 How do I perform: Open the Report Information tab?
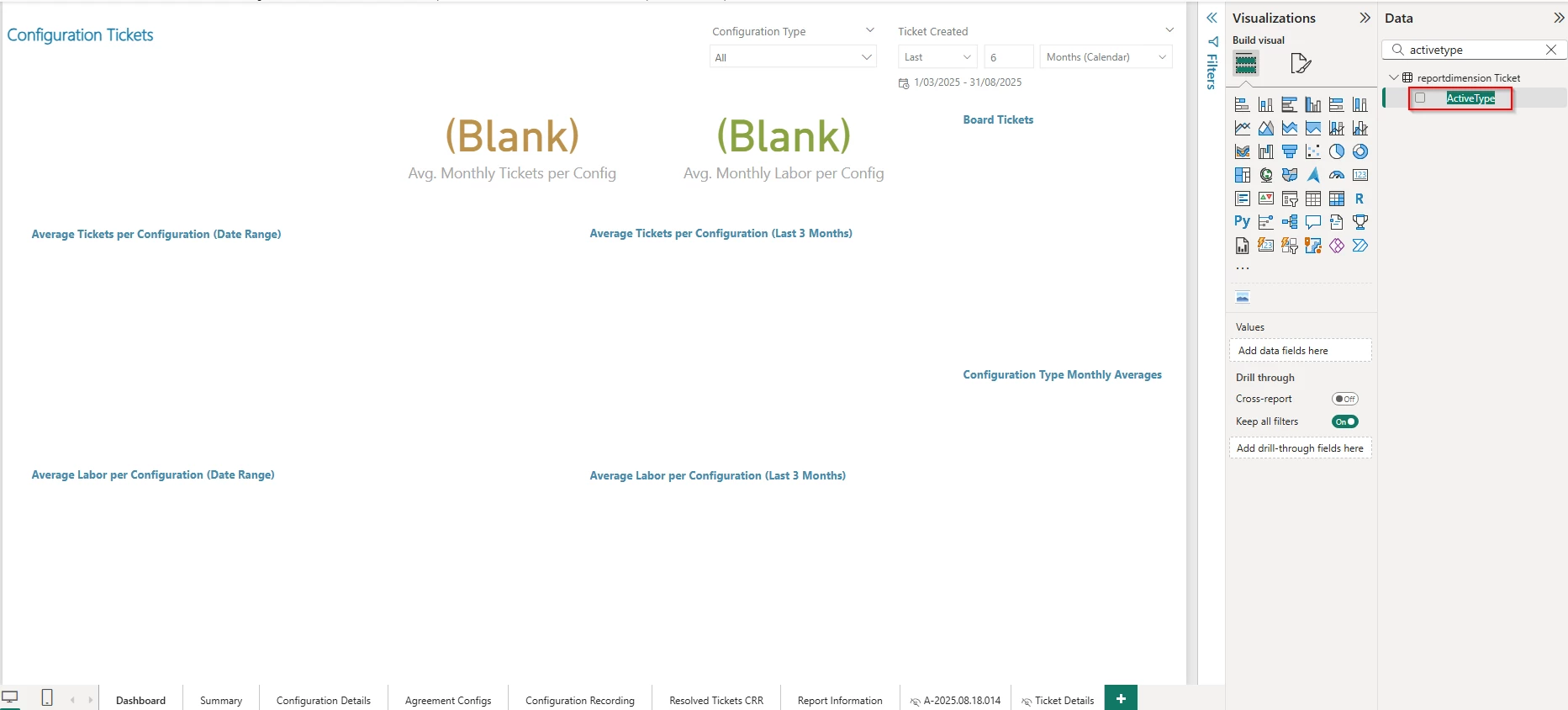(840, 700)
